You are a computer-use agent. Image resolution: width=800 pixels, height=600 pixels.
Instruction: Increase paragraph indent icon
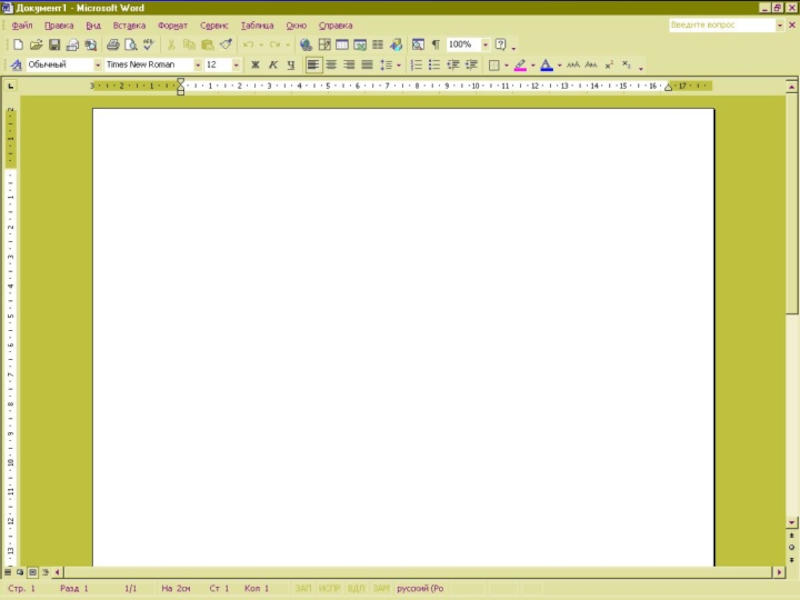click(x=471, y=65)
